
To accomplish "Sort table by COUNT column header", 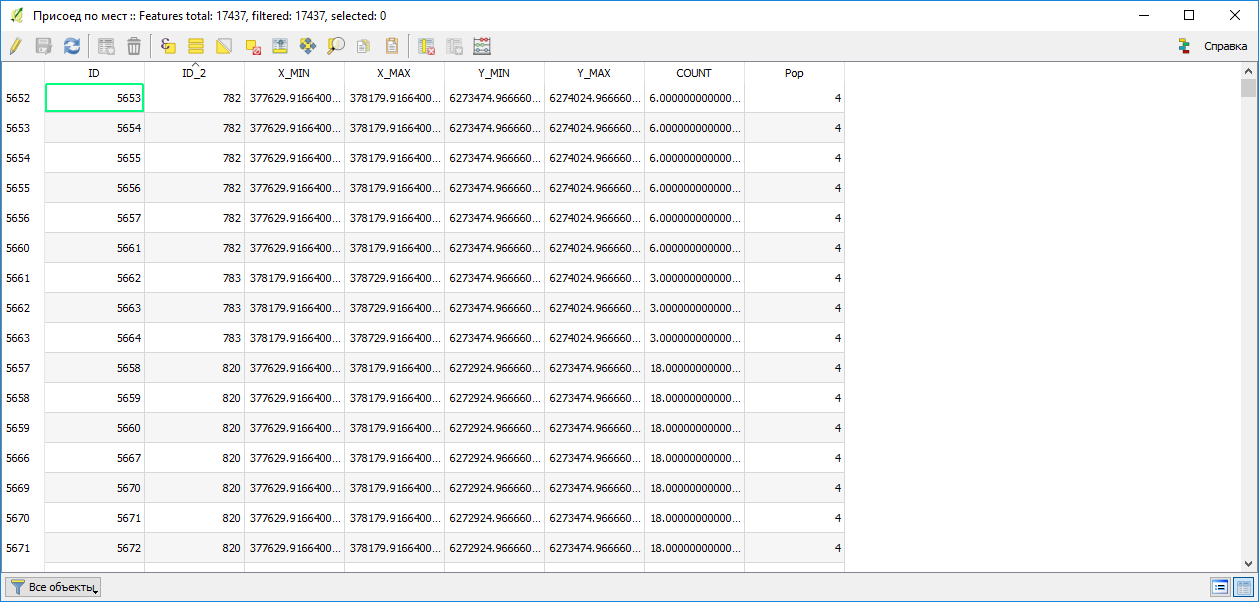I will coord(694,73).
